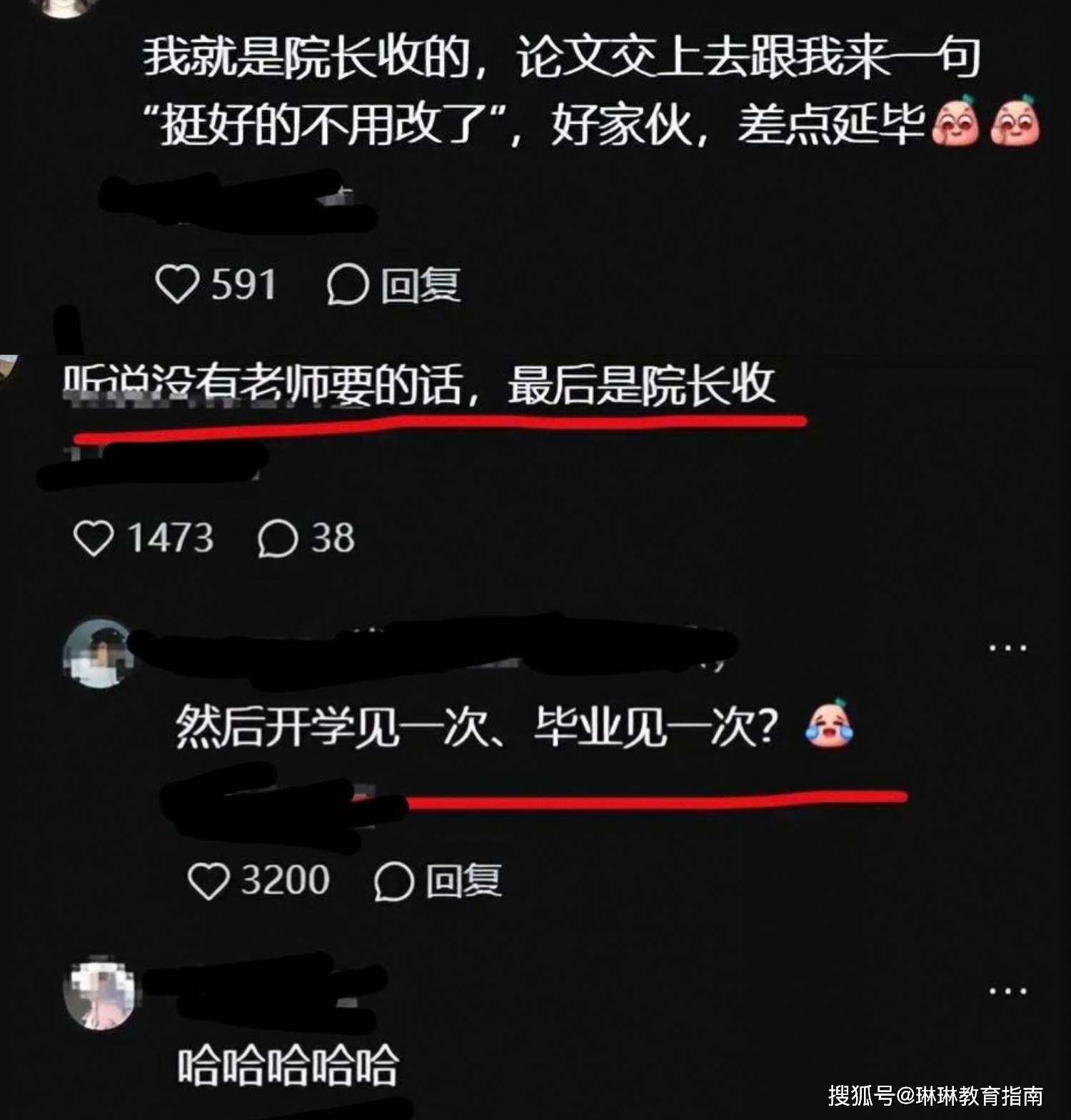Select the comment text 我就是院长收的
1071x1120 pixels.
[305, 58]
